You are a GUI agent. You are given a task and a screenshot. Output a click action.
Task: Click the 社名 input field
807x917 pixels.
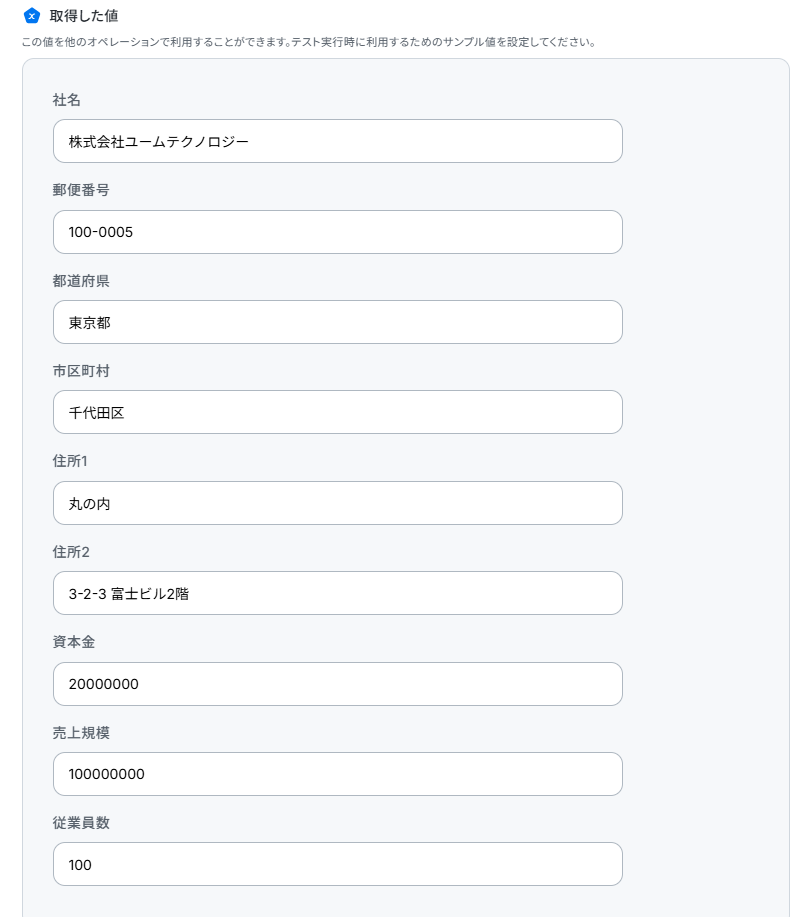[337, 141]
